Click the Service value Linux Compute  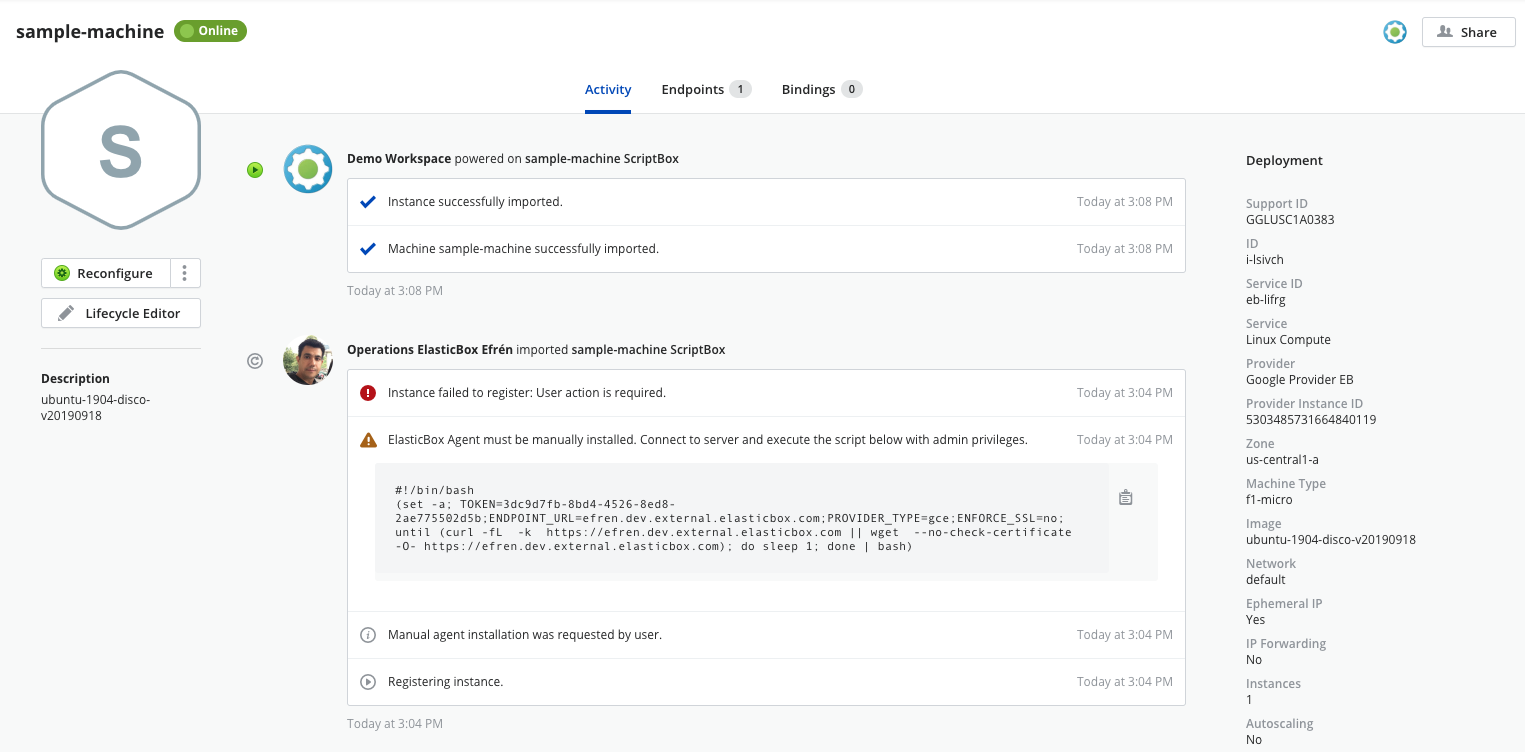[1288, 340]
